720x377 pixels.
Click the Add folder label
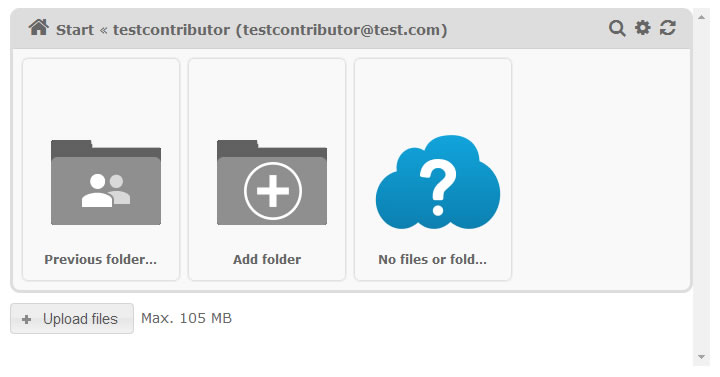tap(267, 259)
